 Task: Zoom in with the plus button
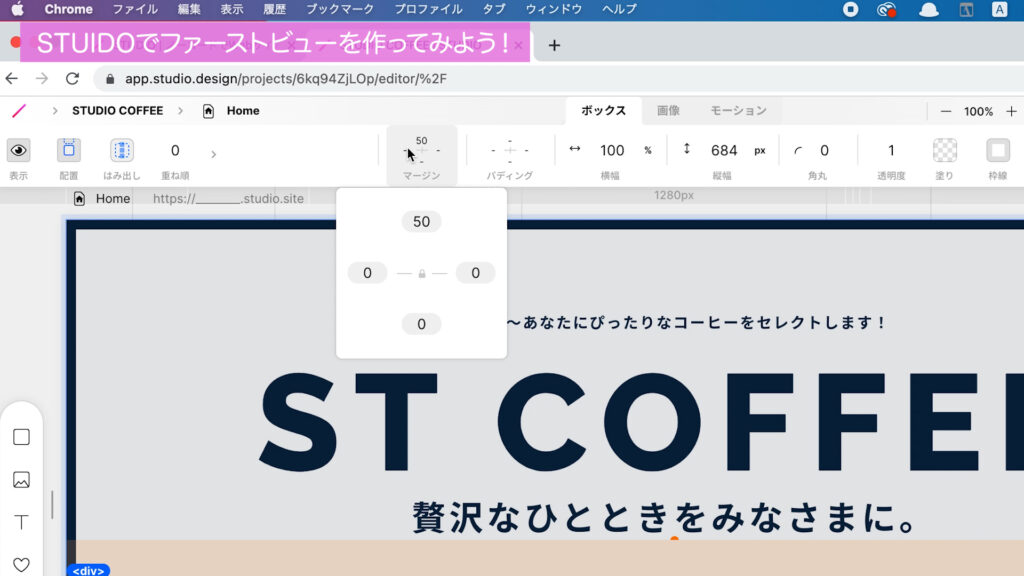click(x=1011, y=112)
